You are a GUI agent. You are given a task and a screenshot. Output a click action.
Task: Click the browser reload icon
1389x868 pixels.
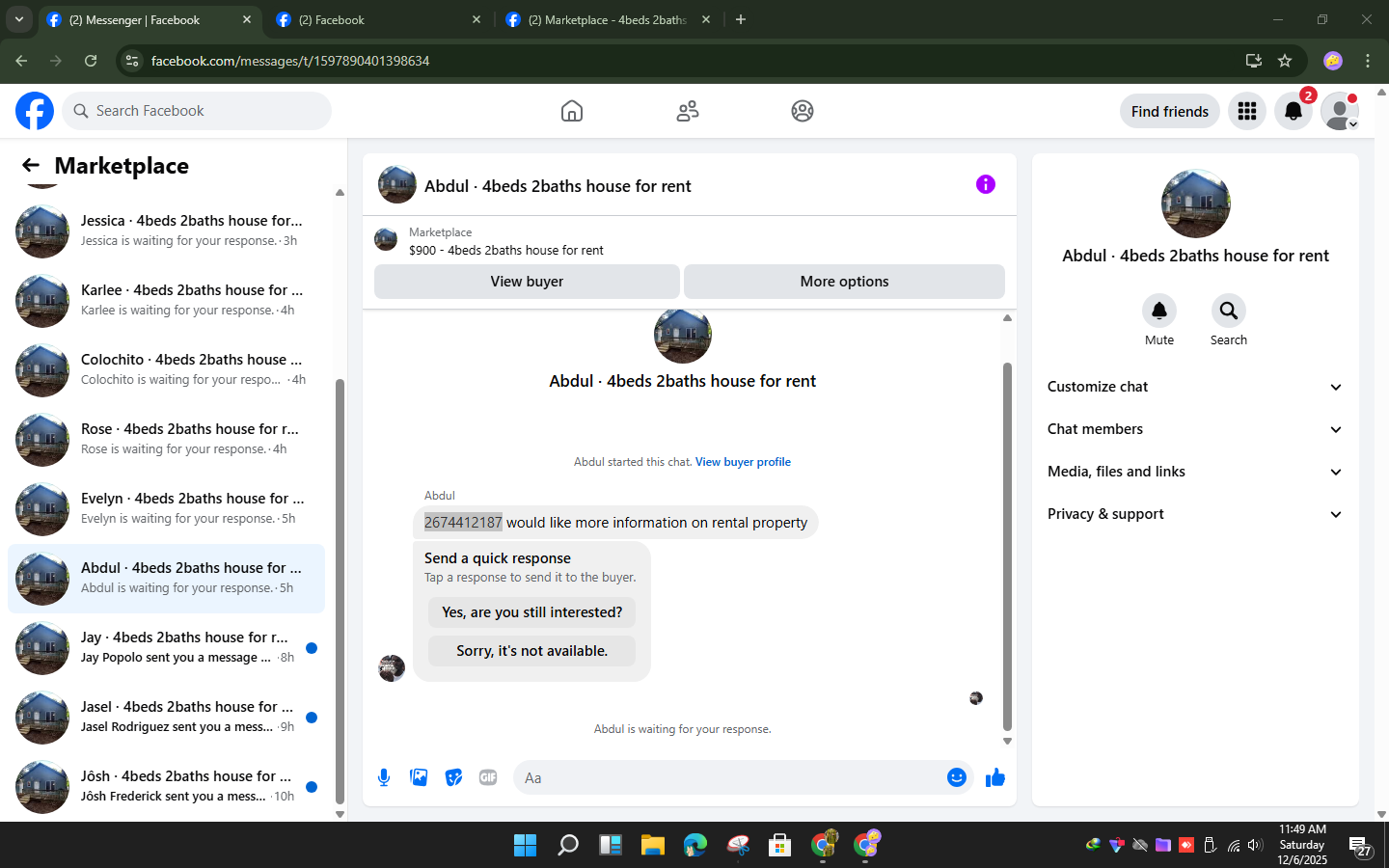point(91,61)
